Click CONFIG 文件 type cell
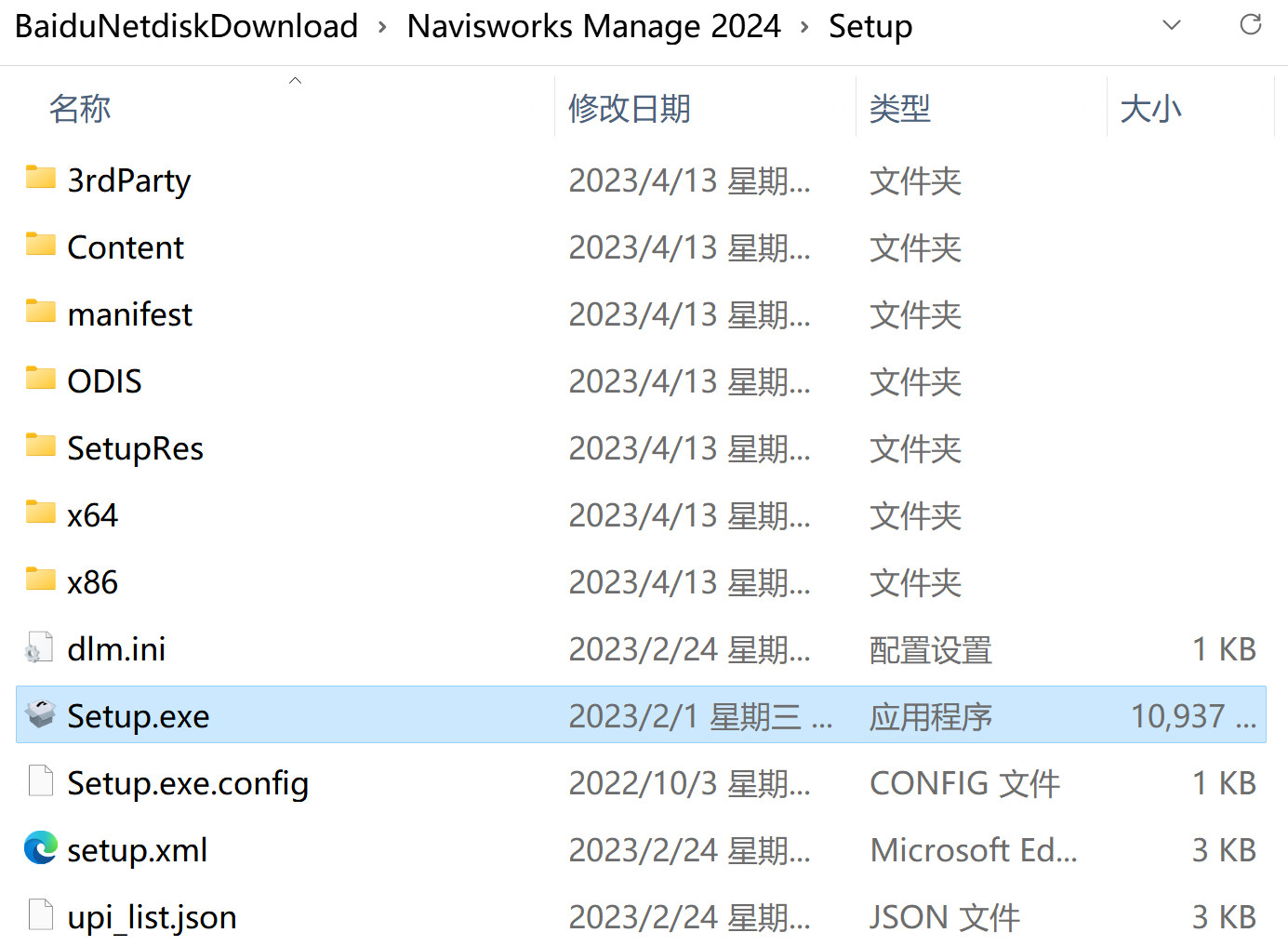The height and width of the screenshot is (946, 1288). (x=964, y=783)
